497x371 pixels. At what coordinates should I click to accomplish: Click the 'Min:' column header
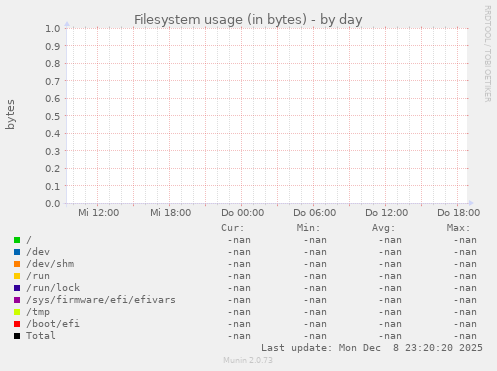[308, 228]
